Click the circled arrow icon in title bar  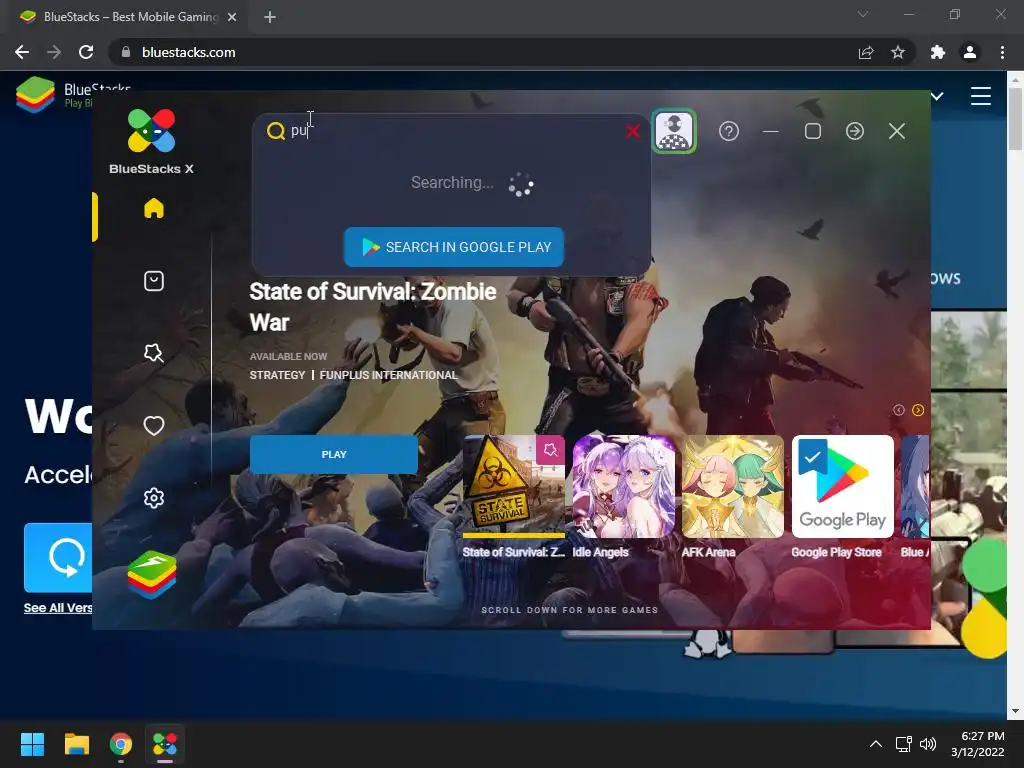coord(855,131)
